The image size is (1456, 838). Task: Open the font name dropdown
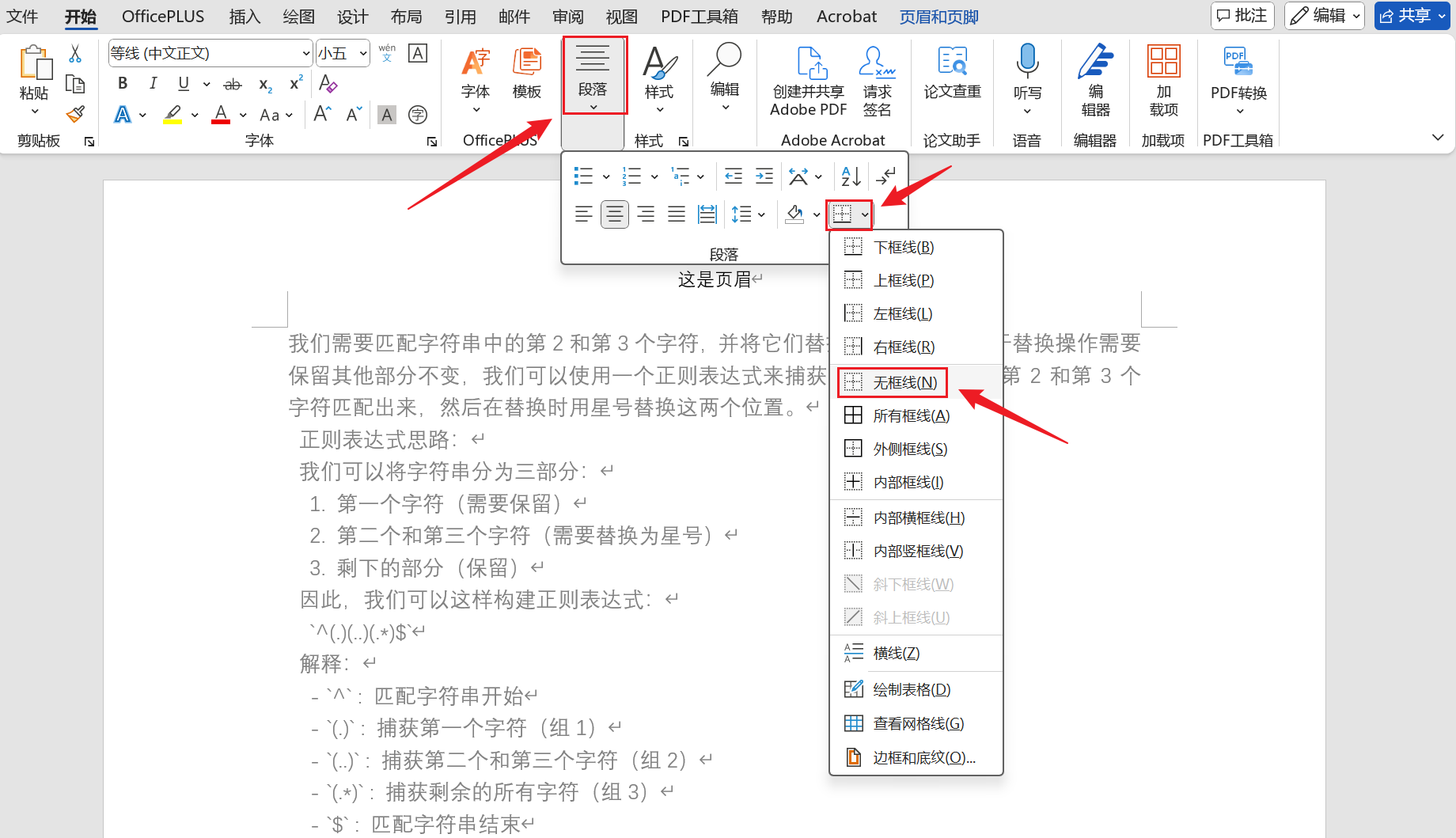pos(306,54)
